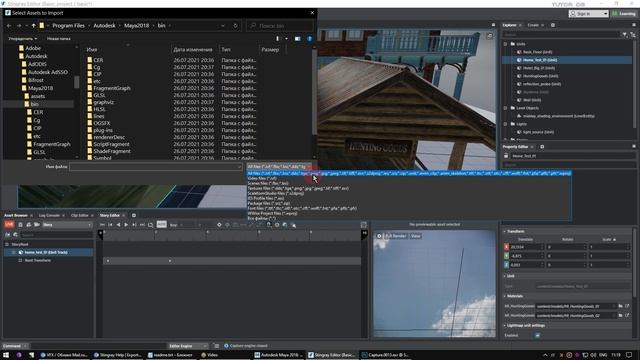640x360 pixels.
Task: Click the Autodesk breadcrumb segment
Action: pyautogui.click(x=104, y=25)
